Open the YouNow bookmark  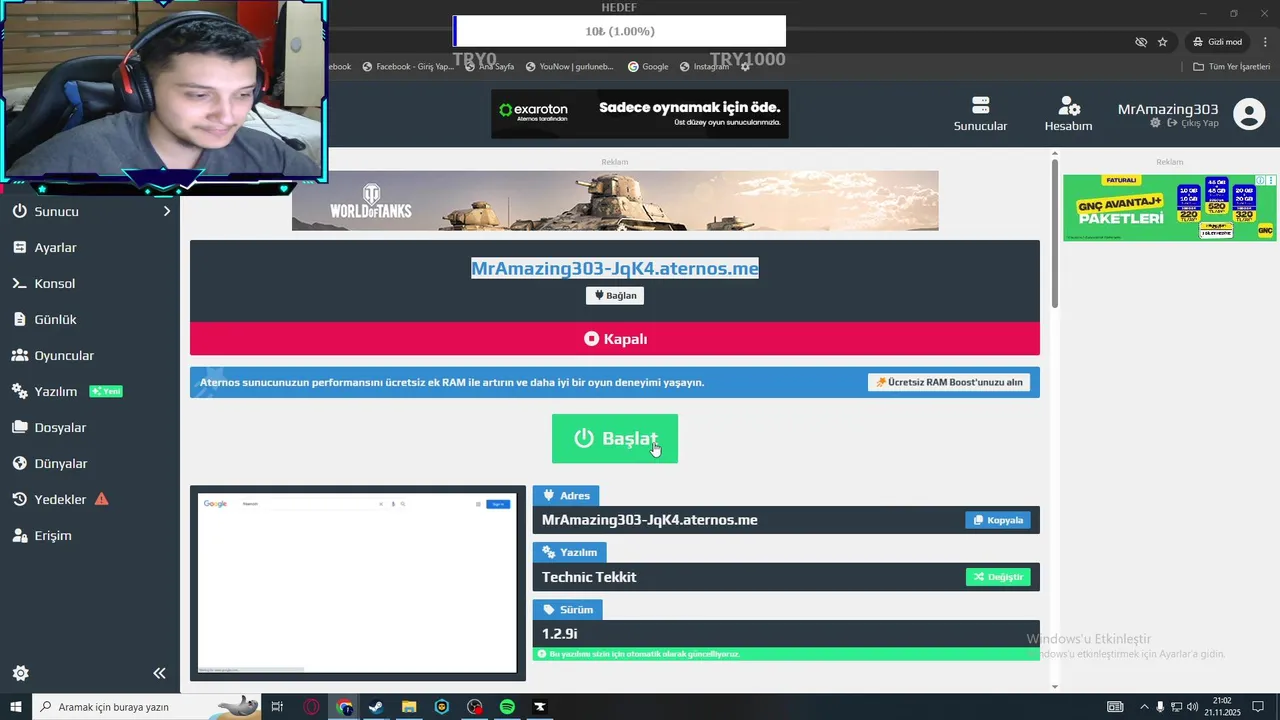pyautogui.click(x=569, y=67)
